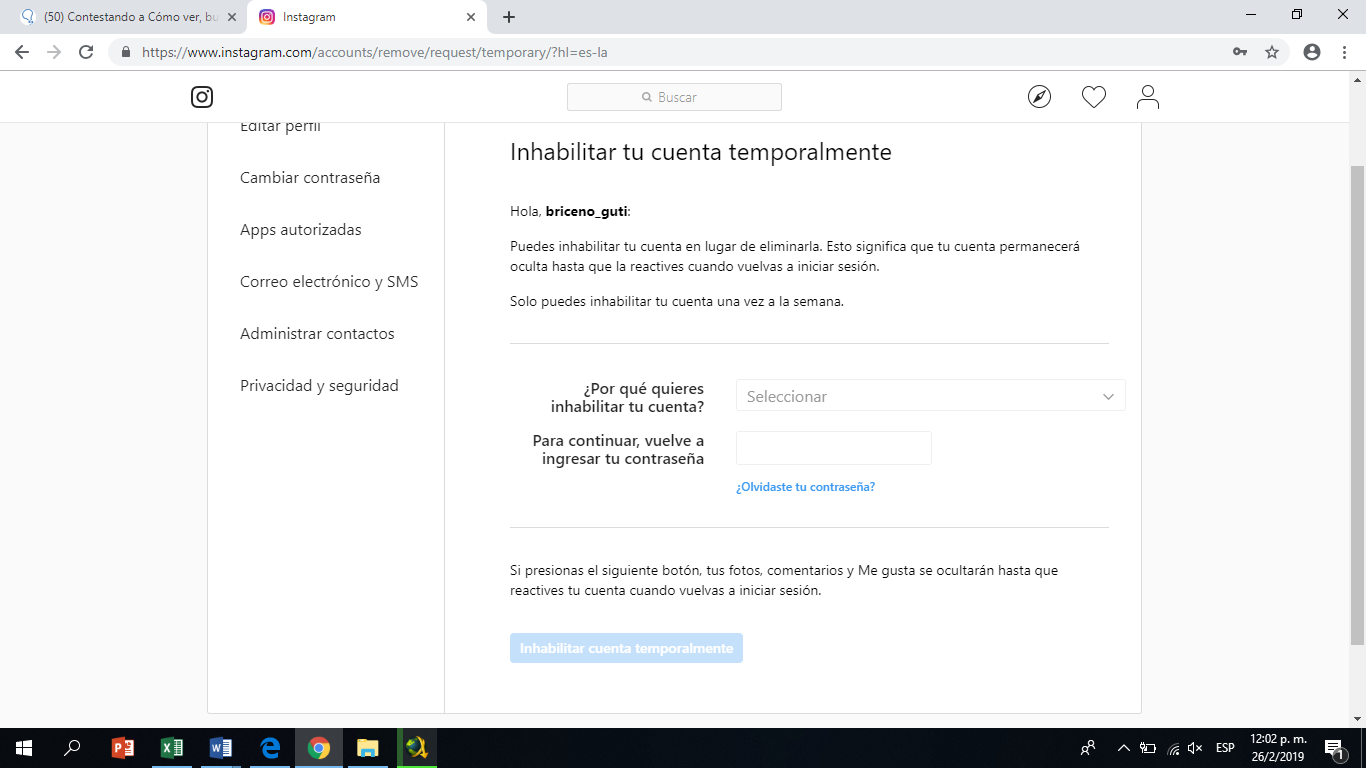Screen dimensions: 1366x768
Task: Open Chrome's three-dot menu
Action: click(1344, 52)
